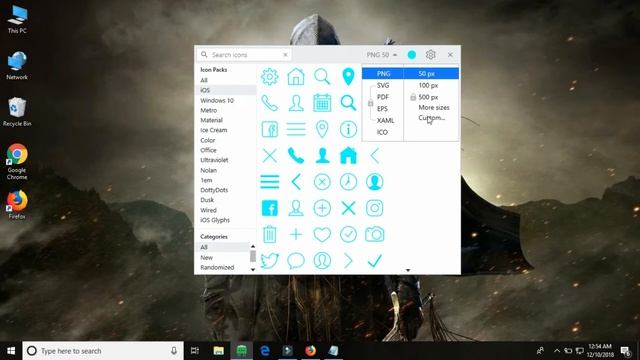Select the outlined phone handset icon
Viewport: 640px width, 360px height.
269,103
